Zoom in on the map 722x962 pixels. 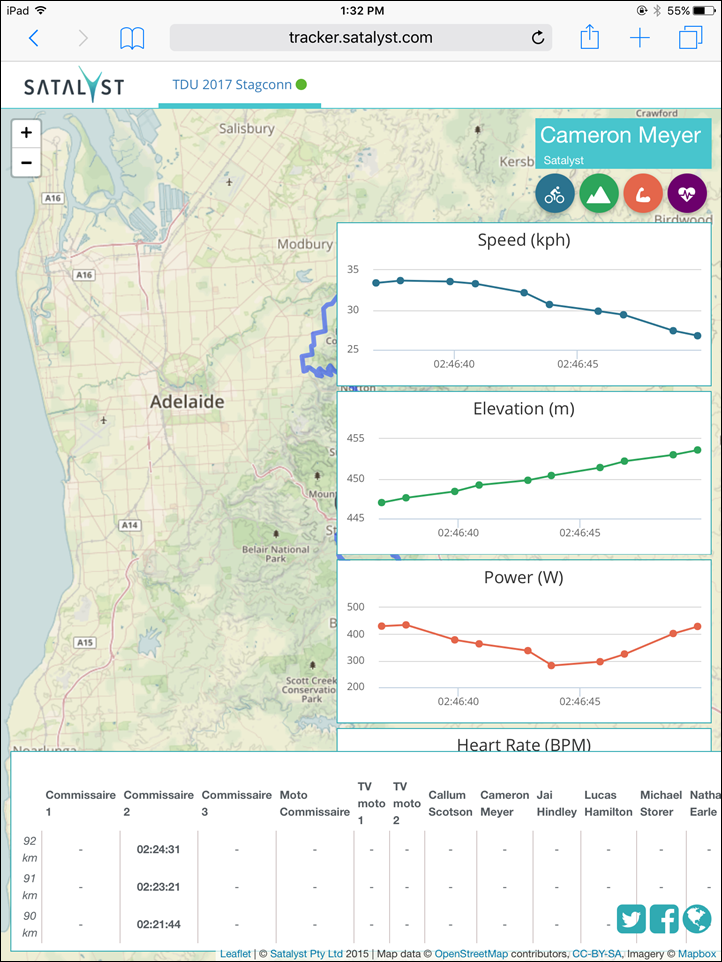point(26,133)
